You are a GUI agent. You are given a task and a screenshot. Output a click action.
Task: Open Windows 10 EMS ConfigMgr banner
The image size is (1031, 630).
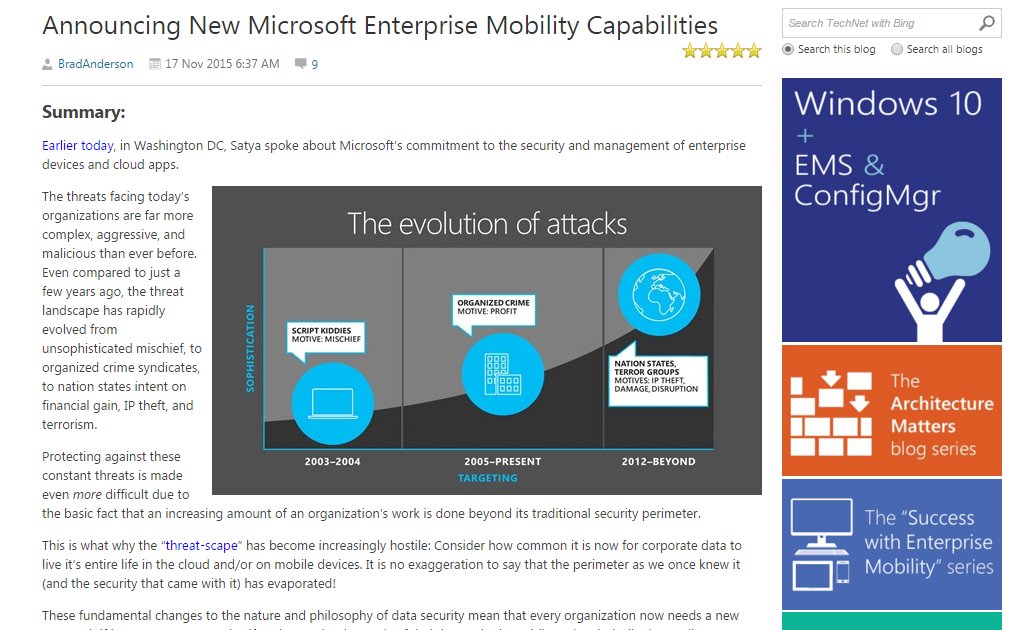coord(892,210)
